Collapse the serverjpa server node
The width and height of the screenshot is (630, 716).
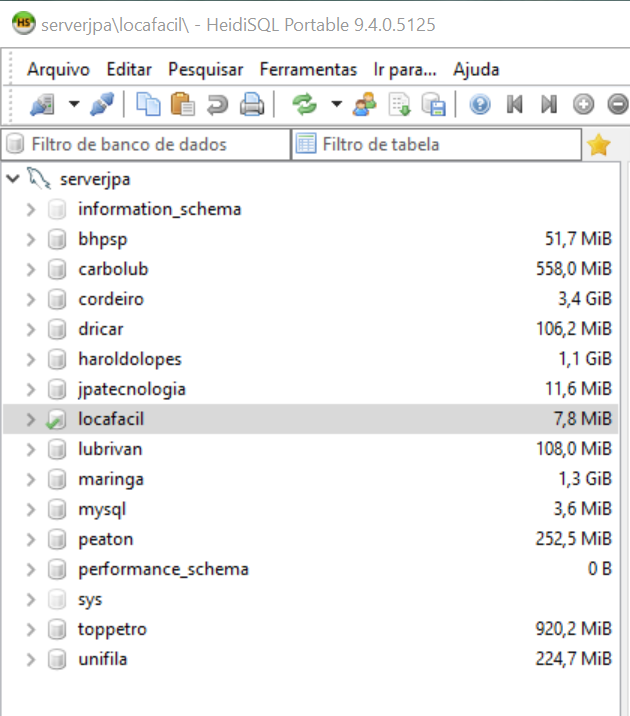[13, 179]
